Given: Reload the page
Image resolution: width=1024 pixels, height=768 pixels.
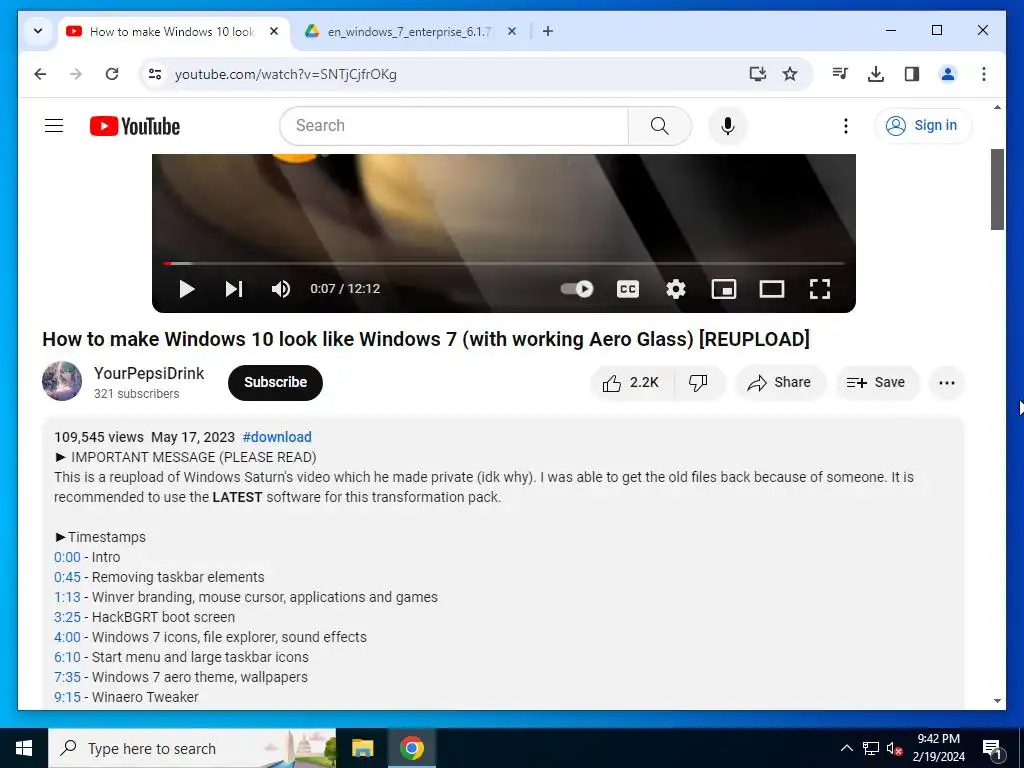Looking at the screenshot, I should 112,74.
